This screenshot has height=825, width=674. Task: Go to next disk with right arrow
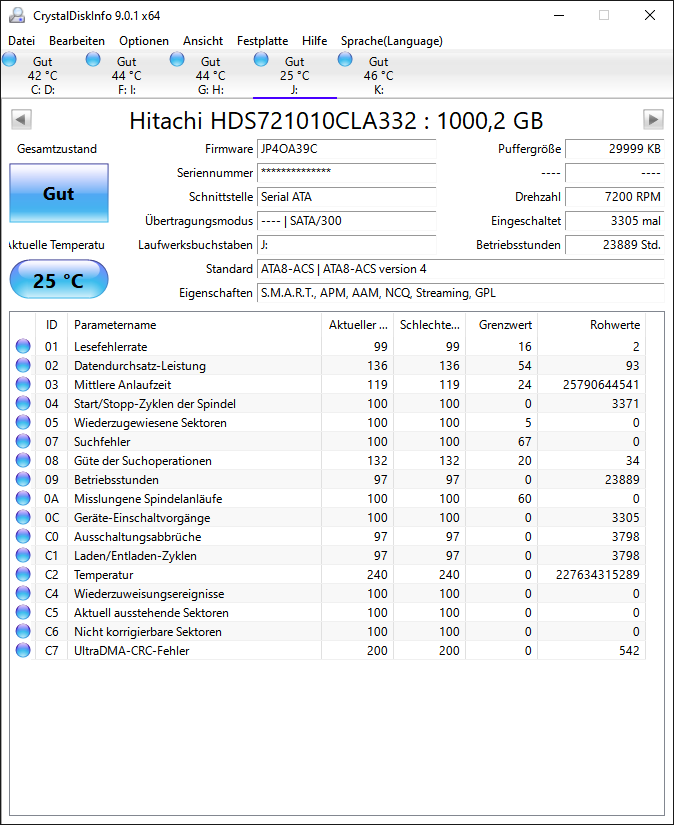point(653,119)
